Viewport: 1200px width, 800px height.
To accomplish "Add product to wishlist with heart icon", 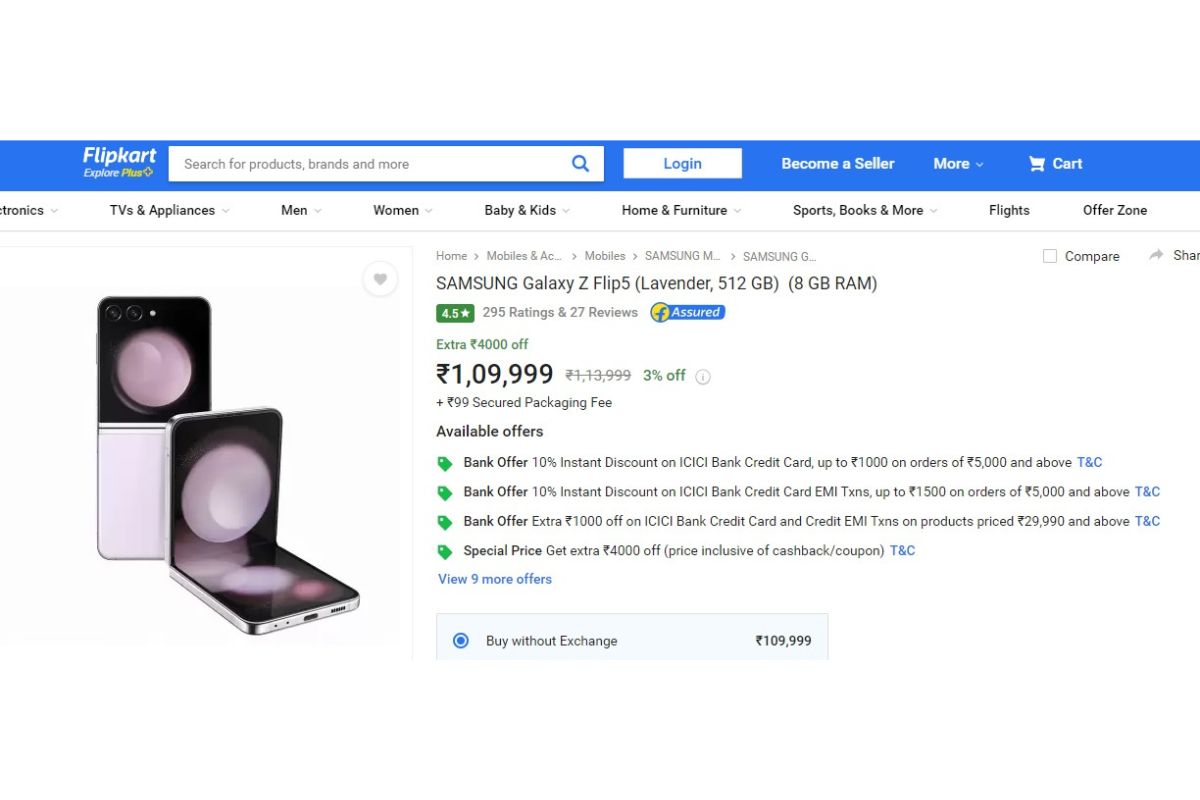I will point(380,279).
